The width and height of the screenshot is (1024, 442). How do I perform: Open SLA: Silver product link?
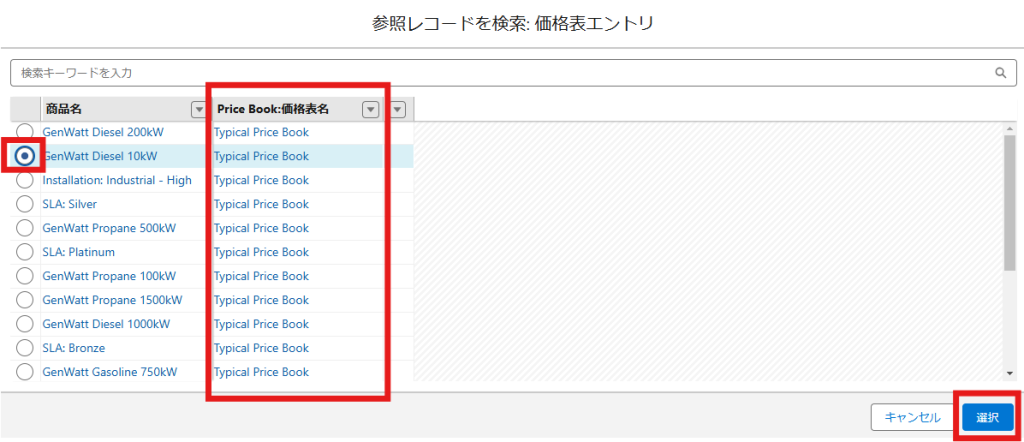click(x=69, y=204)
